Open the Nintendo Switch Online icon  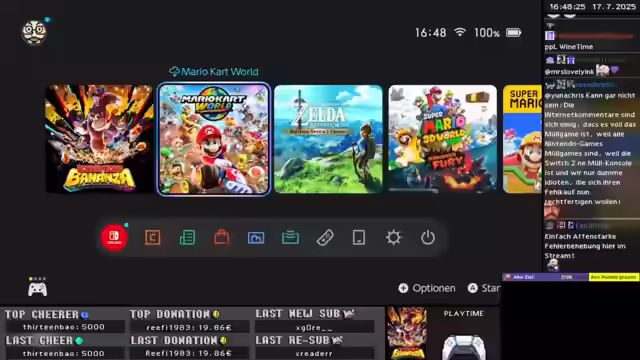click(114, 237)
